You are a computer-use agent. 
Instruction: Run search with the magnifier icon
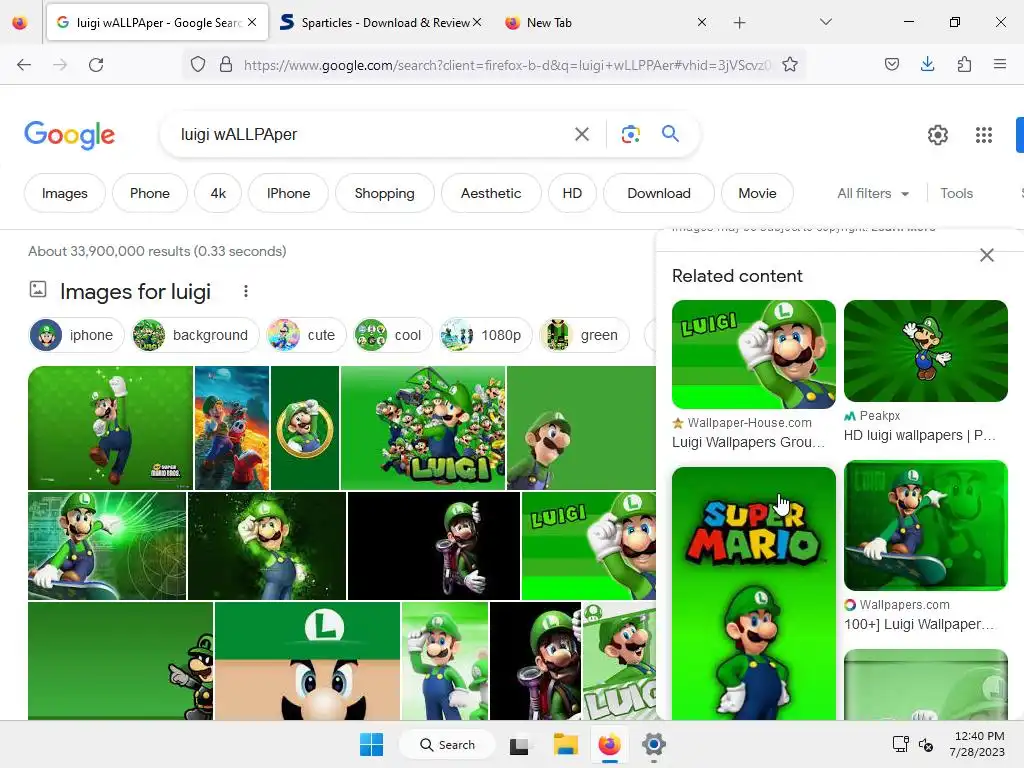[x=671, y=134]
